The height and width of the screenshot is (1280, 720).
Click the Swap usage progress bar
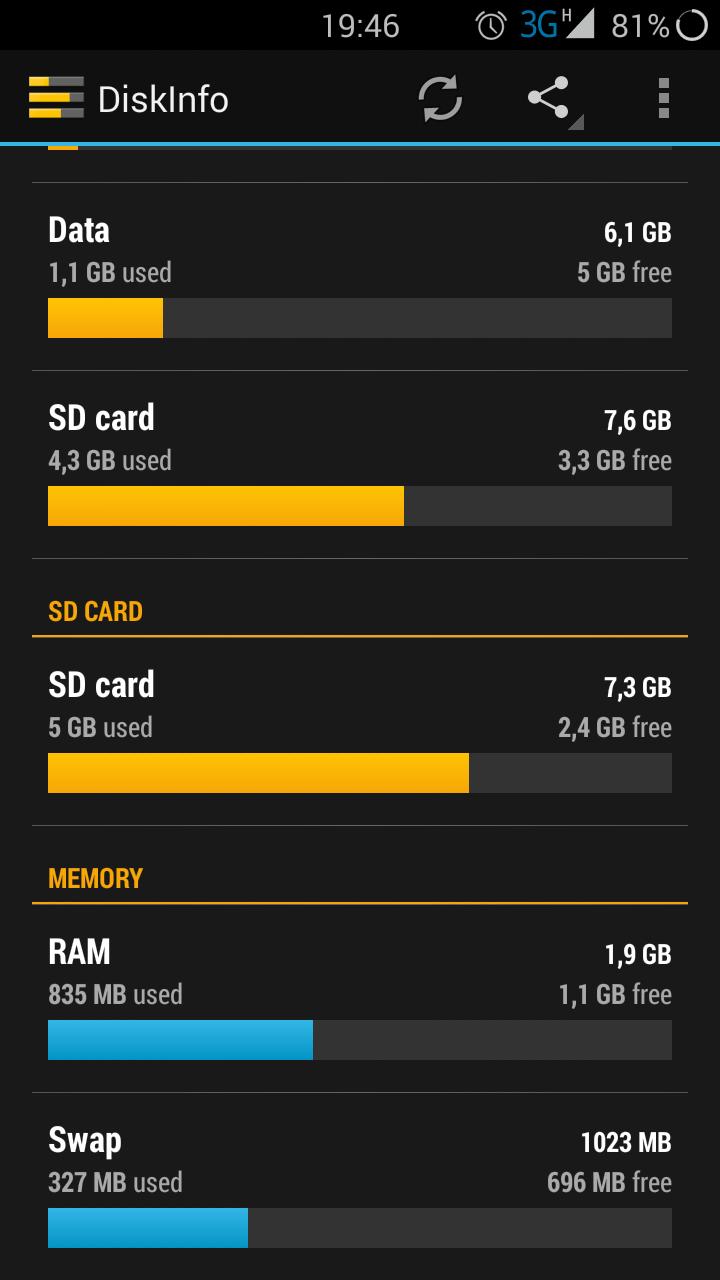tap(360, 1228)
